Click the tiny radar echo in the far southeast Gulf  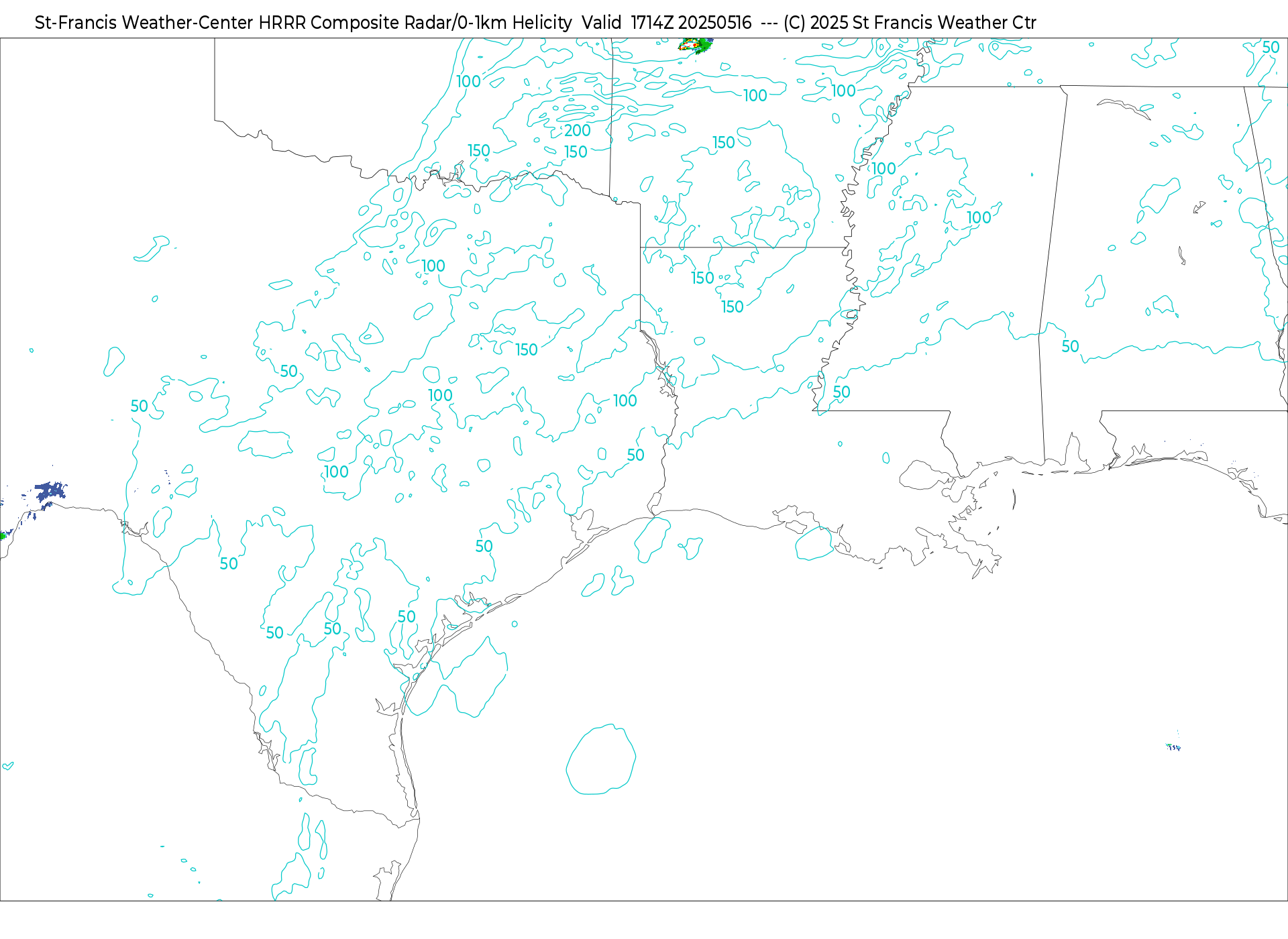click(1173, 747)
